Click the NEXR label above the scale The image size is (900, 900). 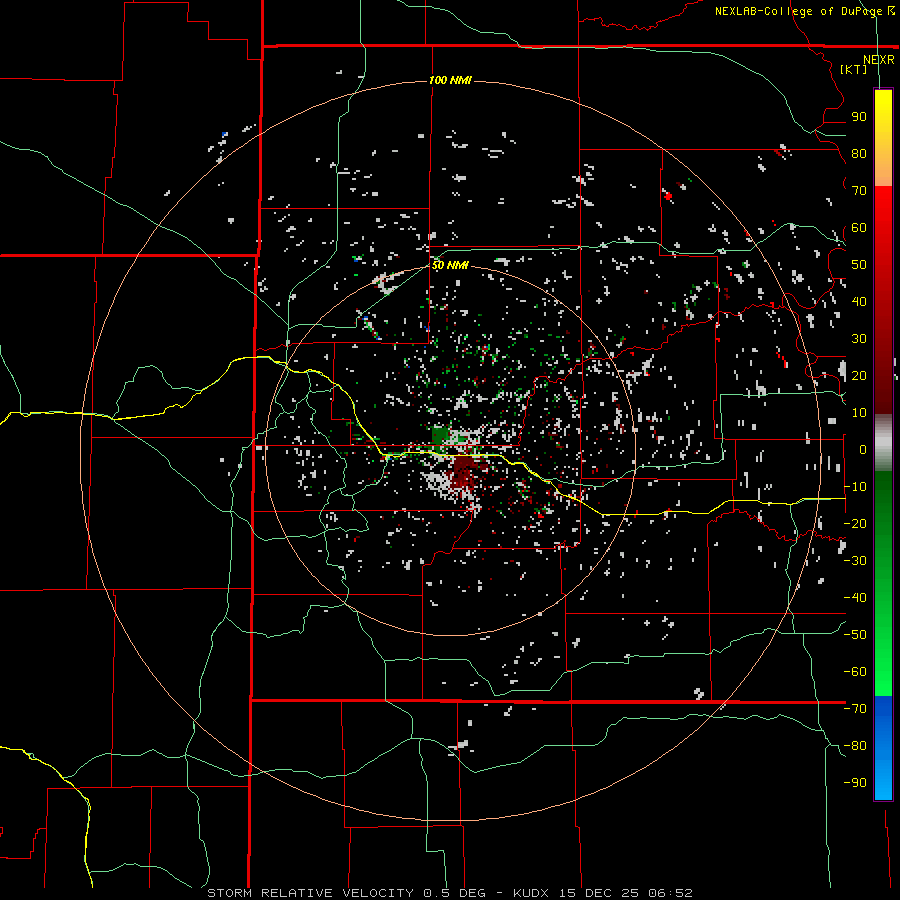[x=879, y=60]
